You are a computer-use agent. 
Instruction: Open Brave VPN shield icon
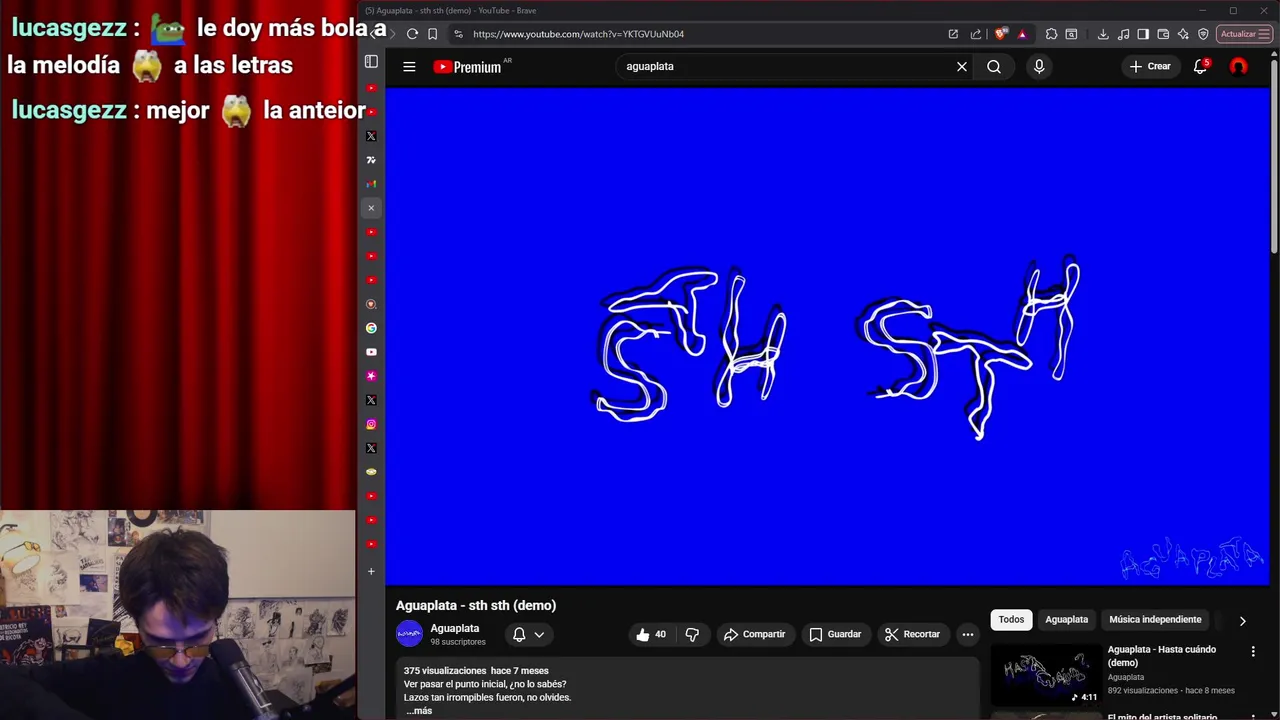tap(1203, 34)
